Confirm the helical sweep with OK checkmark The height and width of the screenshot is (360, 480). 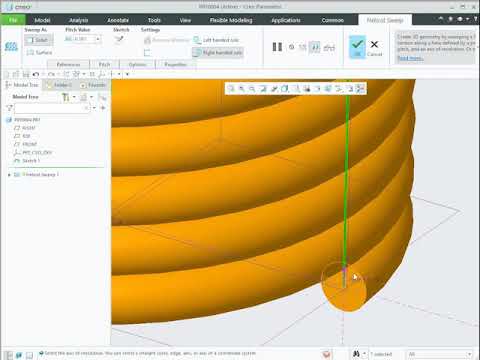[357, 47]
